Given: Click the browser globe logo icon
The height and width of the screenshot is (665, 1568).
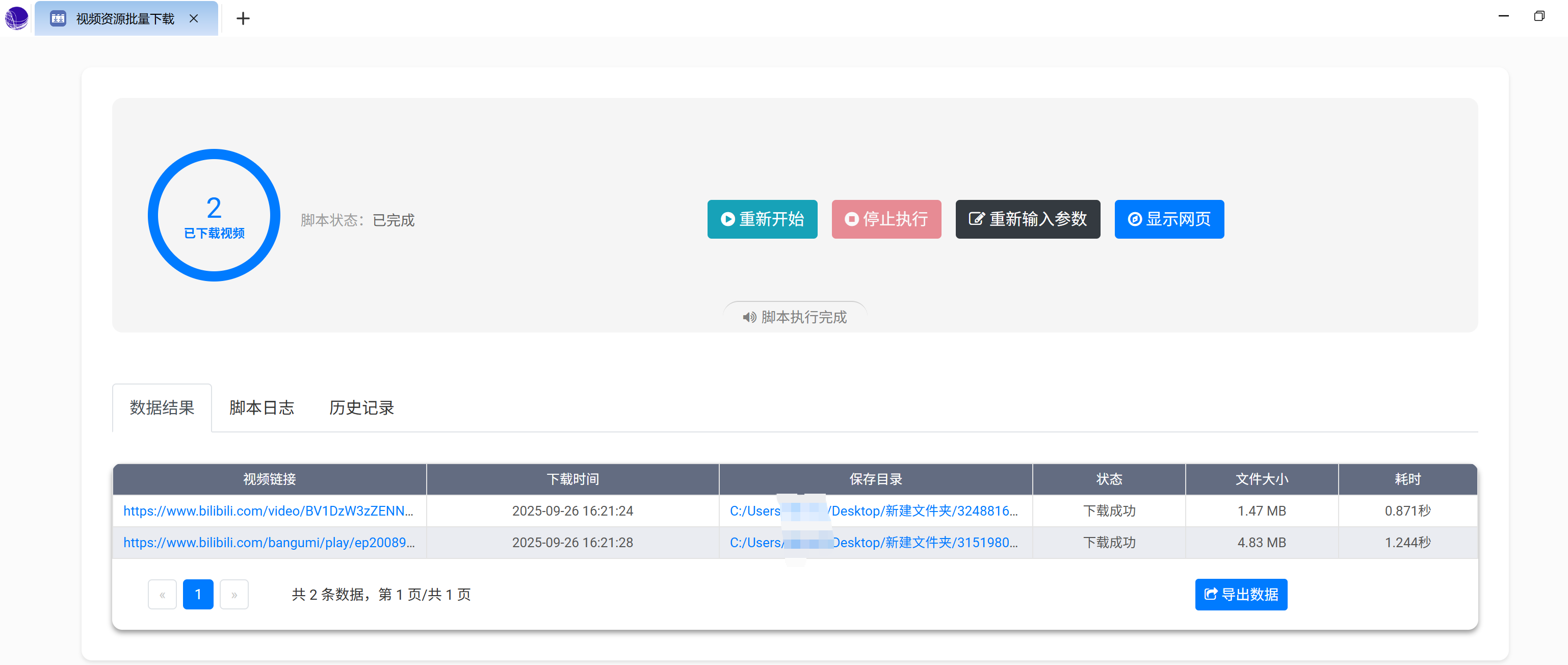Looking at the screenshot, I should pos(16,18).
